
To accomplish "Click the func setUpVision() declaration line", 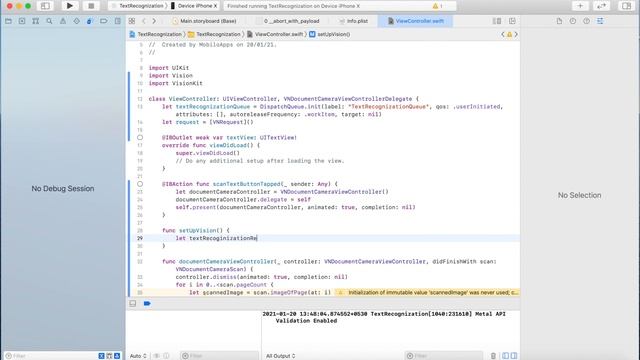I will pyautogui.click(x=196, y=230).
